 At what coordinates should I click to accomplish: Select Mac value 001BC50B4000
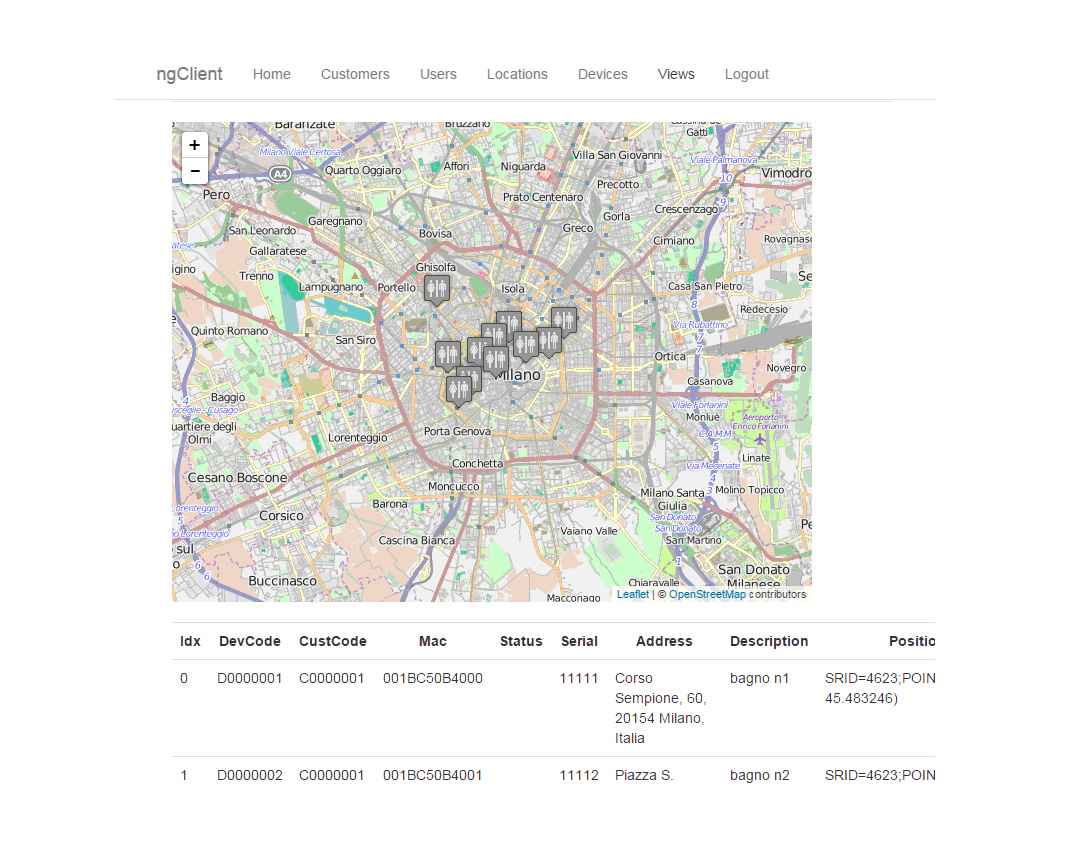433,678
